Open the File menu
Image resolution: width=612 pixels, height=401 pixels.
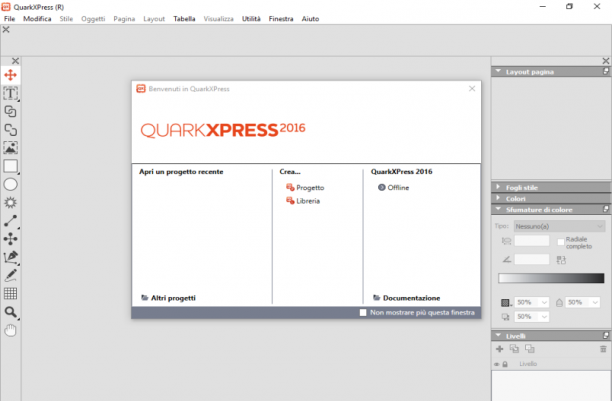9,19
